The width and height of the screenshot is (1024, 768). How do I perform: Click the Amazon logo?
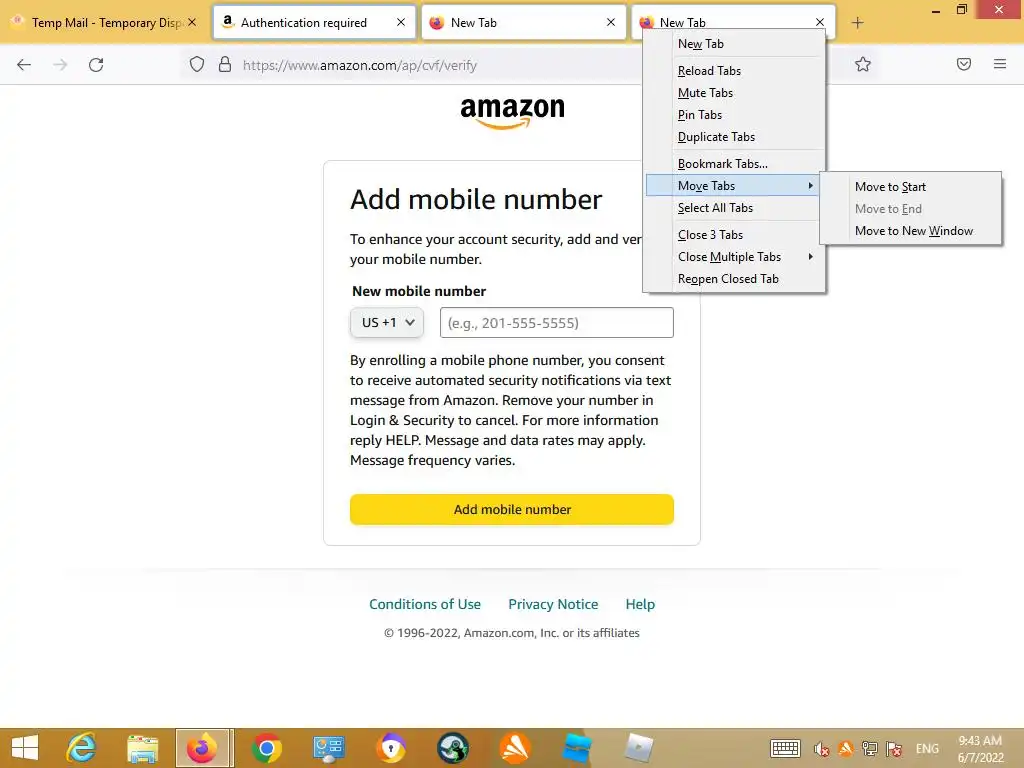[512, 112]
